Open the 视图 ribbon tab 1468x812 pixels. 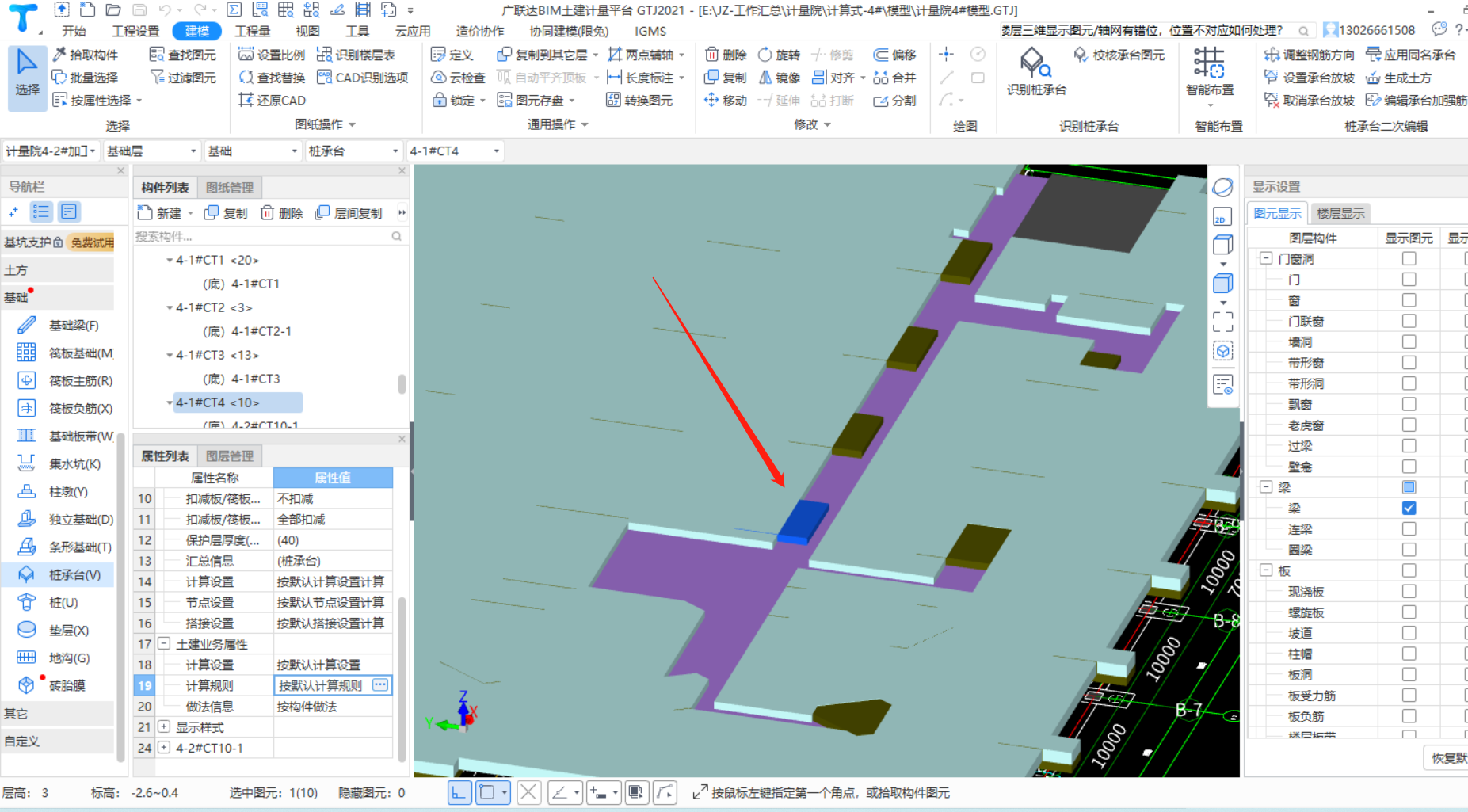[307, 31]
